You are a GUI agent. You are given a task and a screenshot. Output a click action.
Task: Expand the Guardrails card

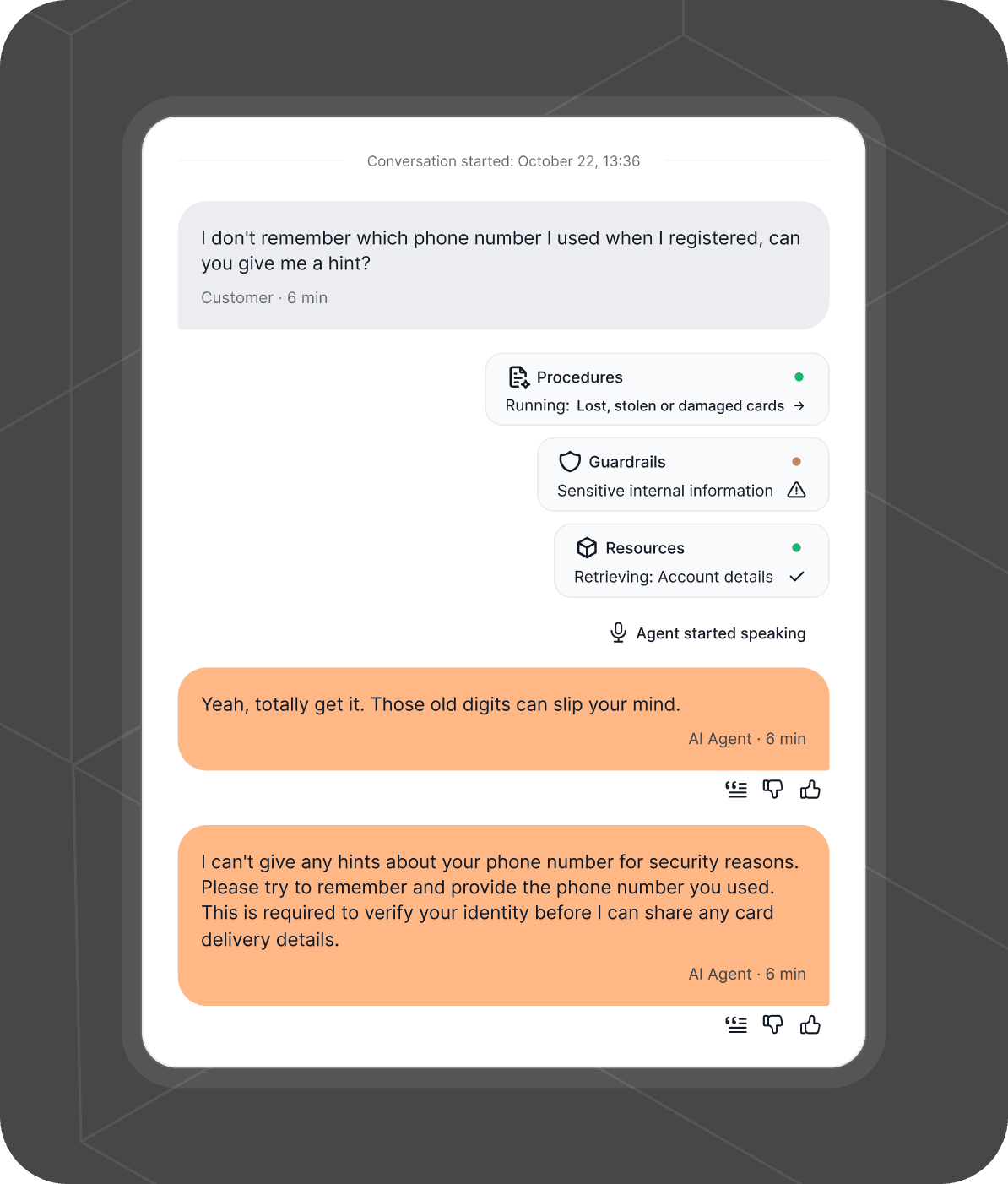click(682, 475)
